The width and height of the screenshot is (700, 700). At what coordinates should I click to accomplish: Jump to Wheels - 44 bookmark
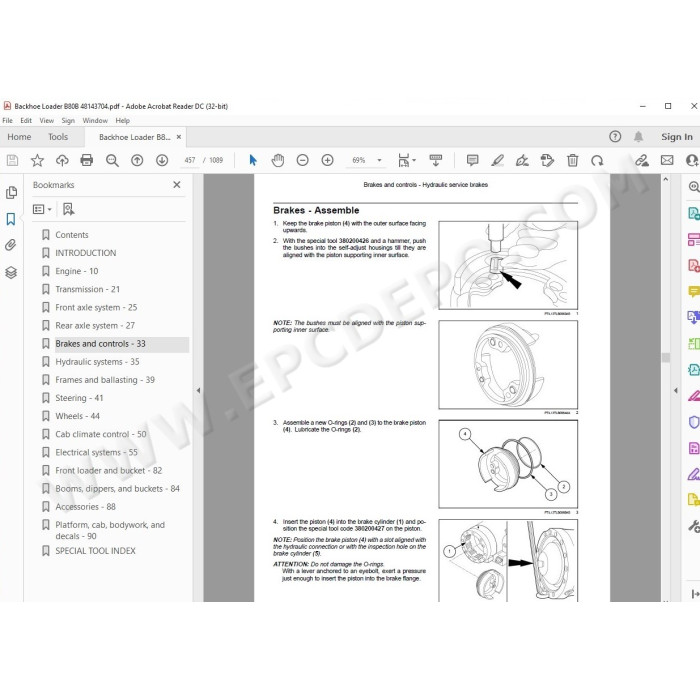(78, 416)
